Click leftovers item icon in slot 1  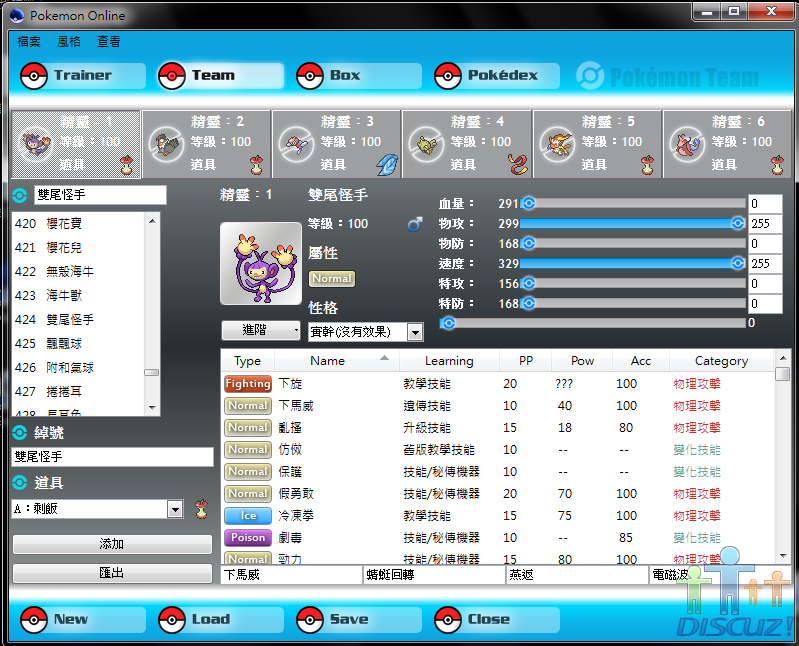pos(126,165)
